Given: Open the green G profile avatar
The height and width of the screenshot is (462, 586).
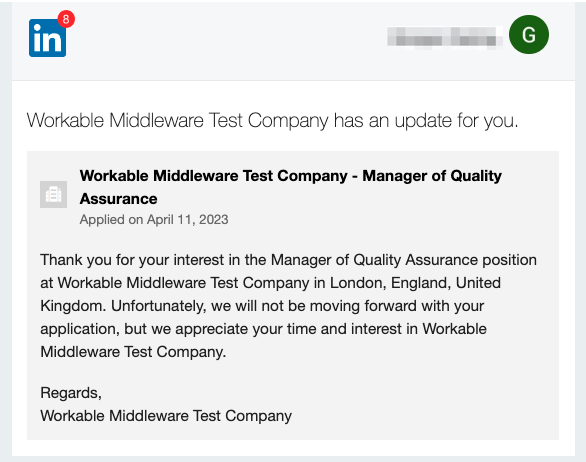Looking at the screenshot, I should click(528, 34).
